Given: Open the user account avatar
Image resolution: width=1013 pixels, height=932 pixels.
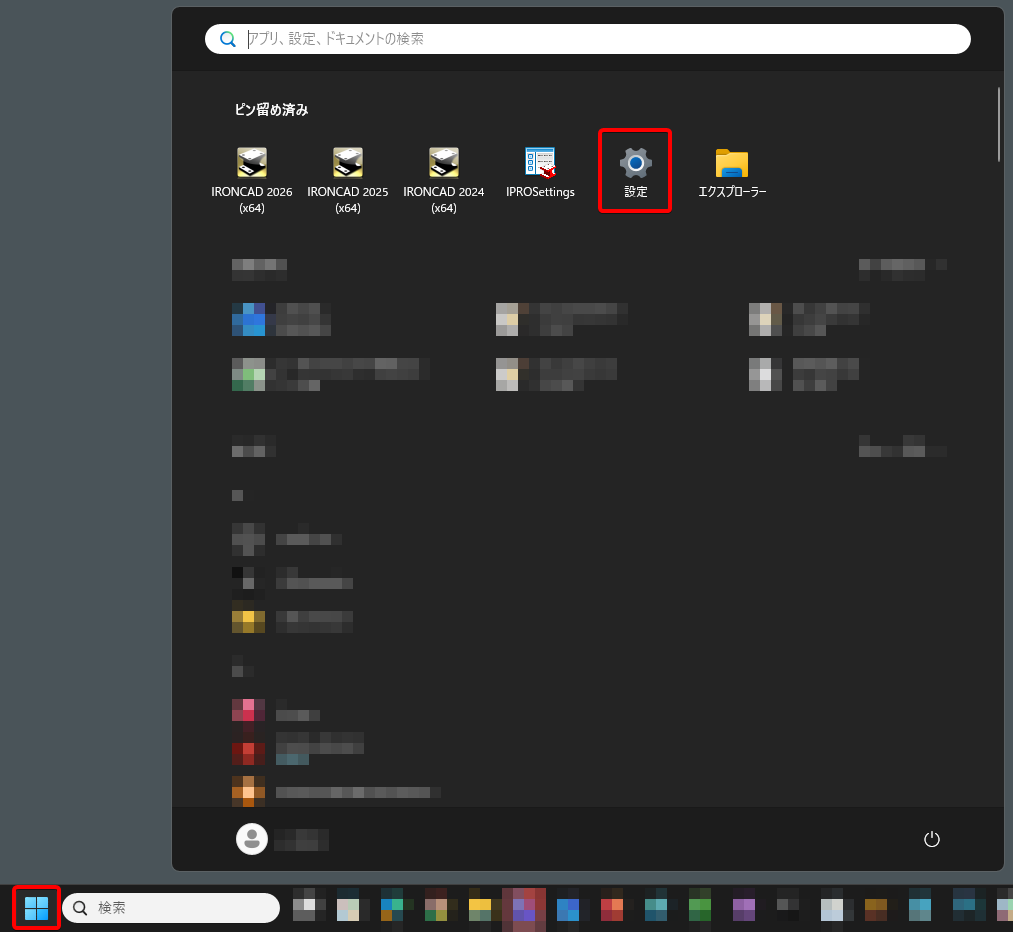Looking at the screenshot, I should tap(252, 839).
